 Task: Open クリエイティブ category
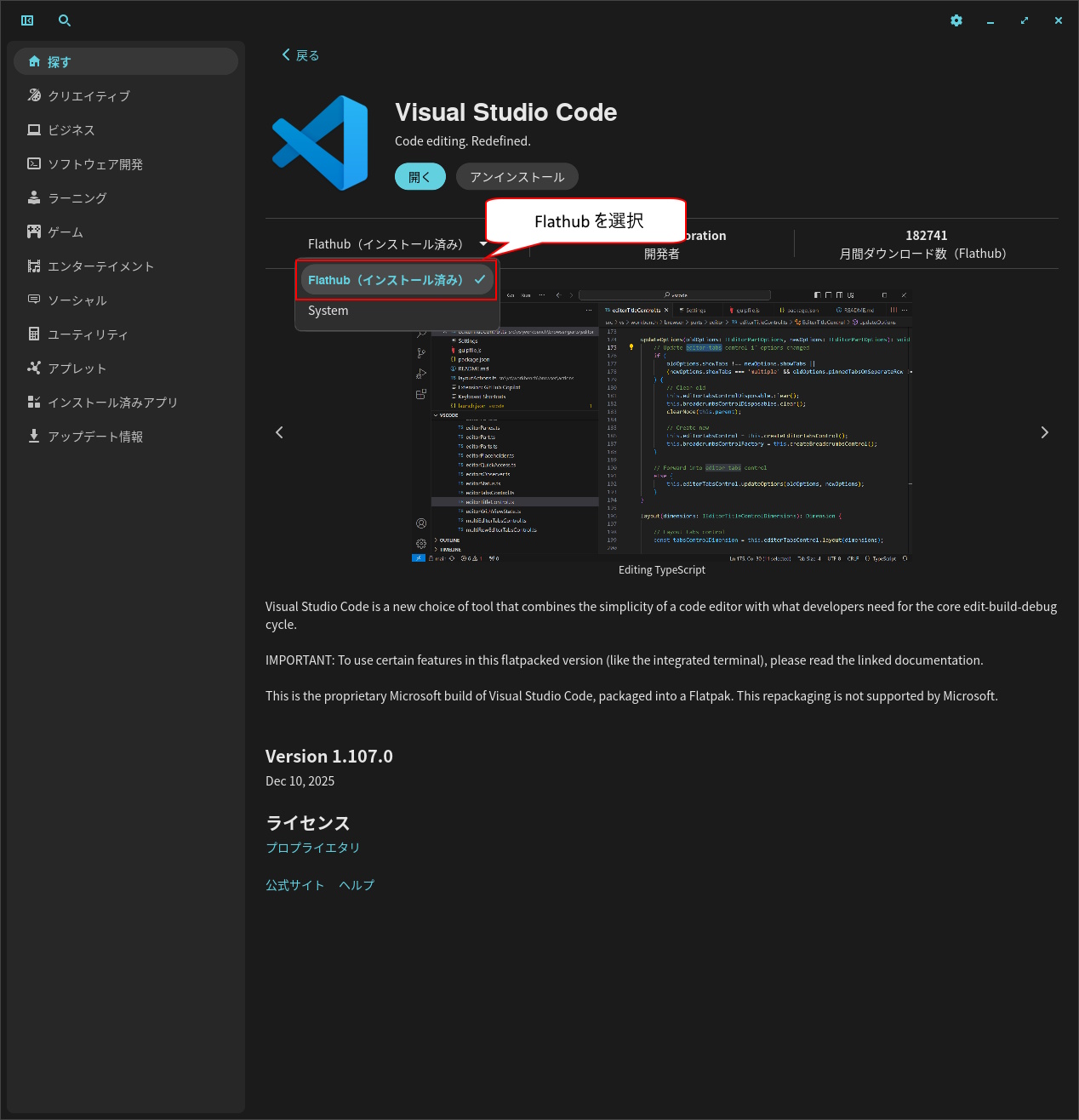pyautogui.click(x=88, y=96)
